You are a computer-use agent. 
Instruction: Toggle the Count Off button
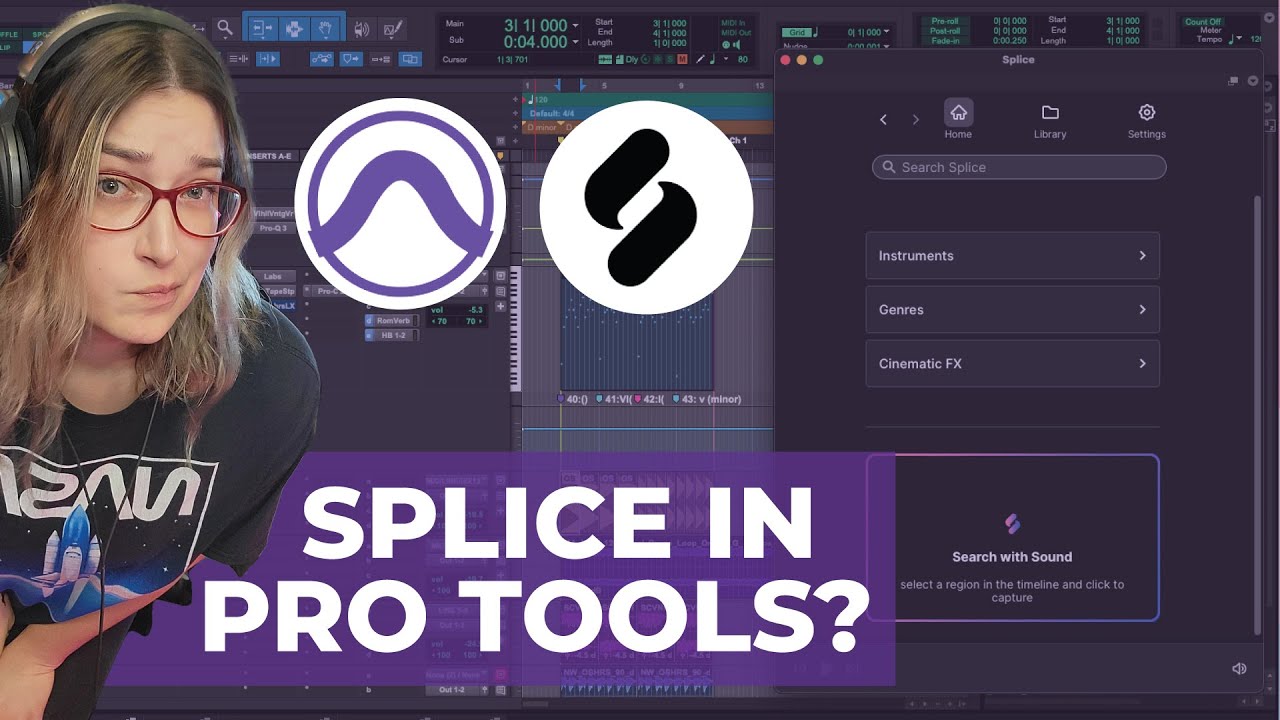coord(1202,22)
